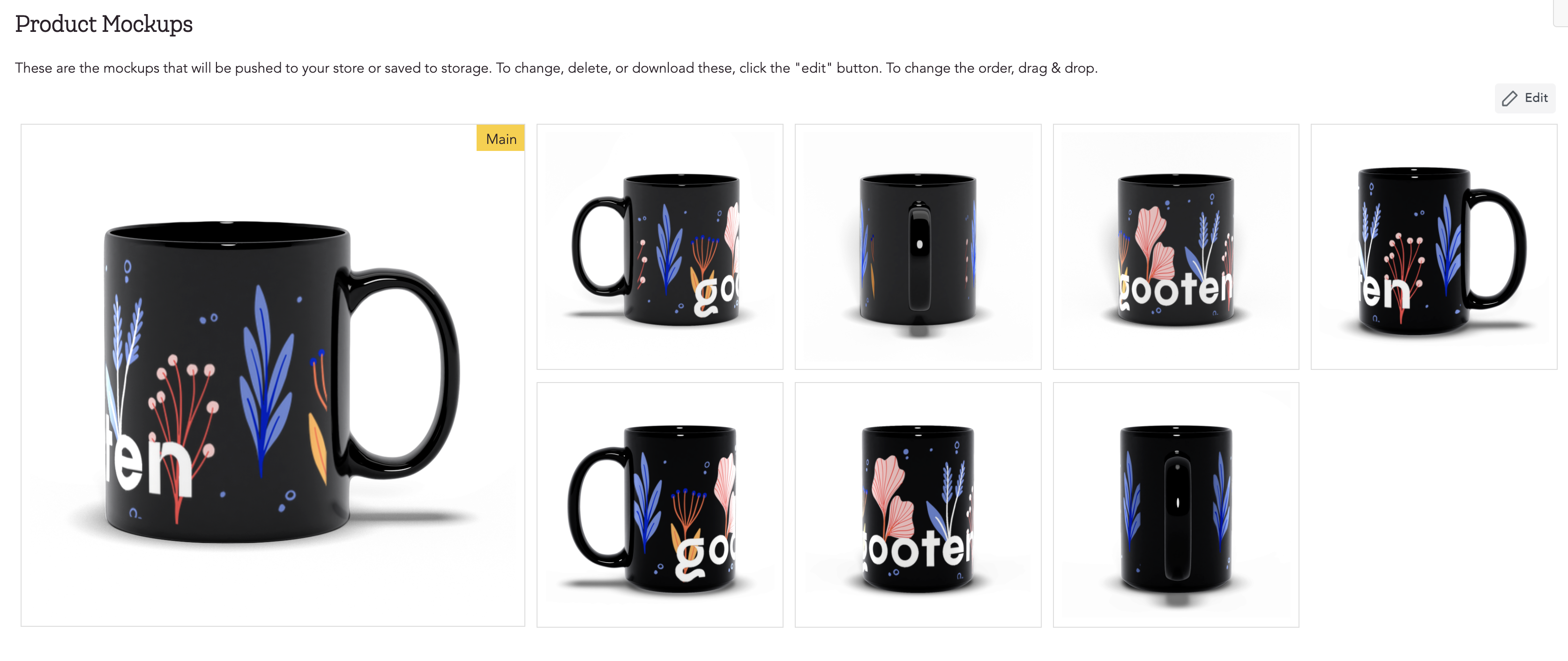Select top-row mug with right handle showing "ten"
The height and width of the screenshot is (661, 1568).
pos(1434,247)
